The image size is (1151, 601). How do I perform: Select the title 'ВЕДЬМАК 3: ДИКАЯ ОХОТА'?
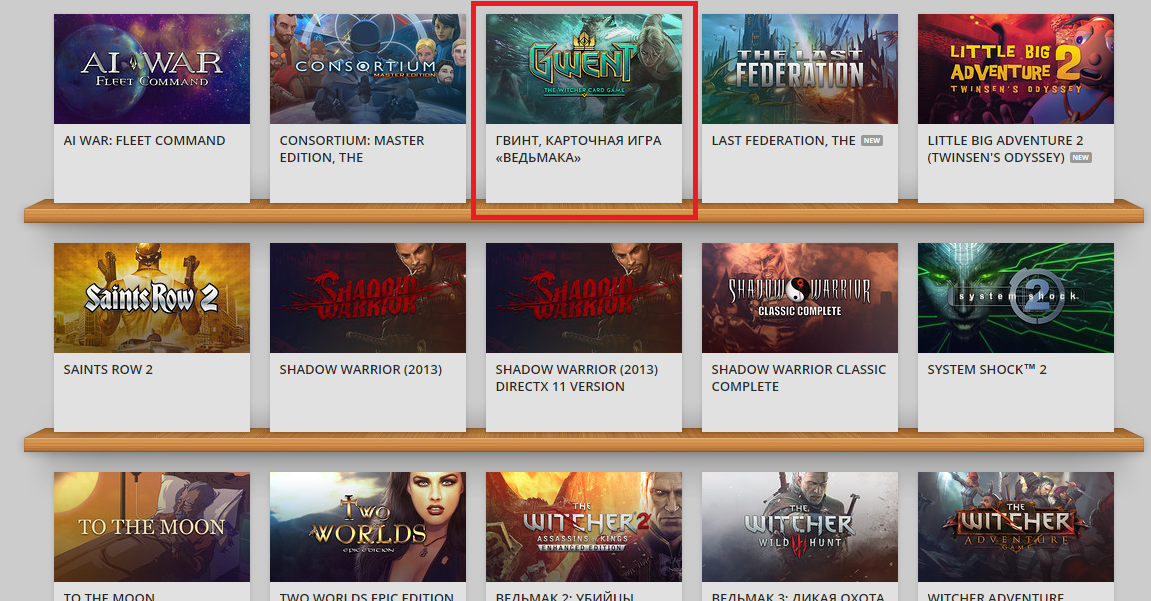pos(798,596)
